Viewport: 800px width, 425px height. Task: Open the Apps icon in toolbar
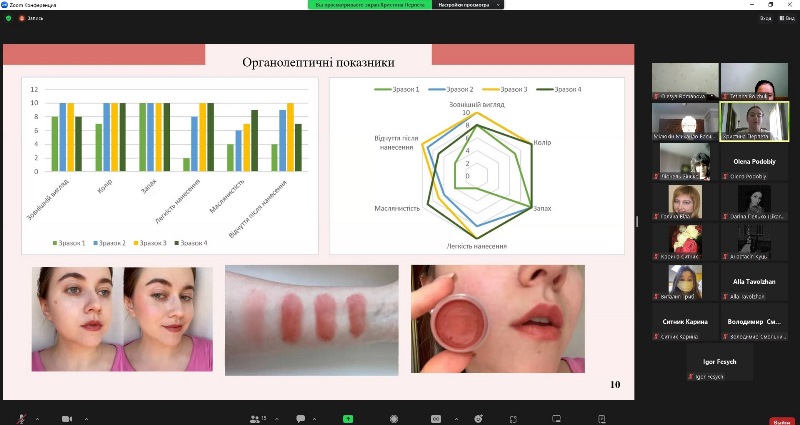click(x=513, y=419)
